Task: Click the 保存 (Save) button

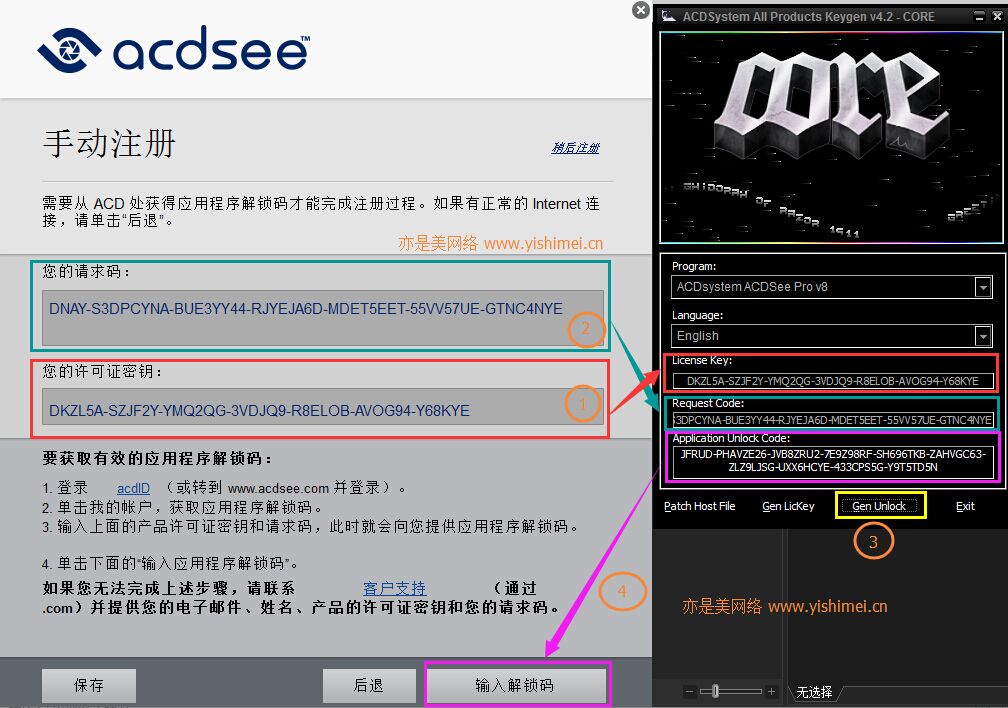Action: coord(89,685)
